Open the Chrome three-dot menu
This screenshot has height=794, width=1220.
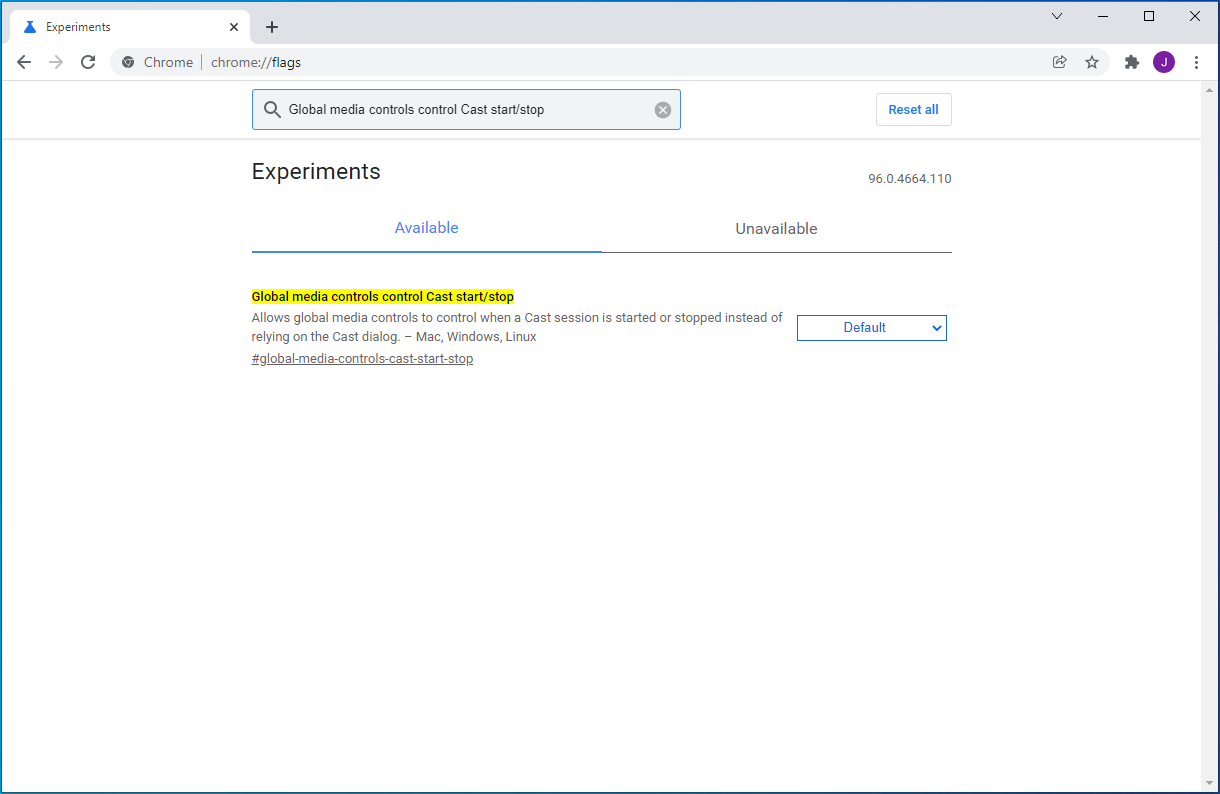pyautogui.click(x=1197, y=62)
